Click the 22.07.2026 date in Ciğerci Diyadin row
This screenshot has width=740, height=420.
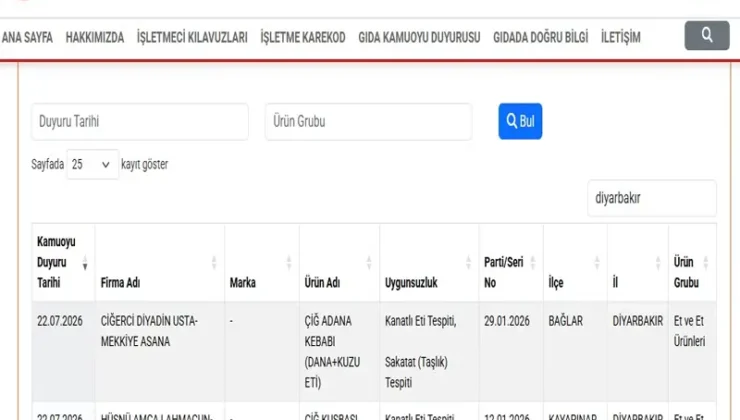[60, 321]
